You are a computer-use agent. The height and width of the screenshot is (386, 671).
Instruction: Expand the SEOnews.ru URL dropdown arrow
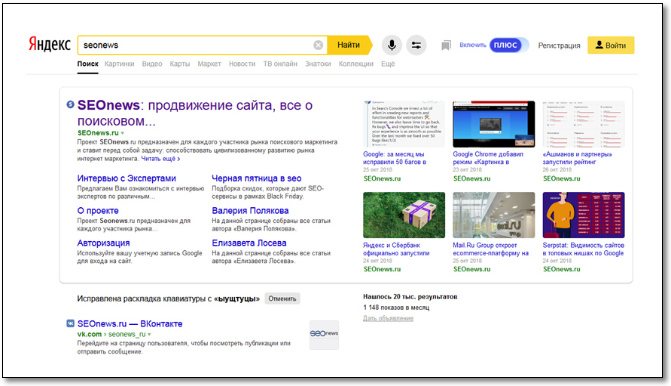click(122, 133)
